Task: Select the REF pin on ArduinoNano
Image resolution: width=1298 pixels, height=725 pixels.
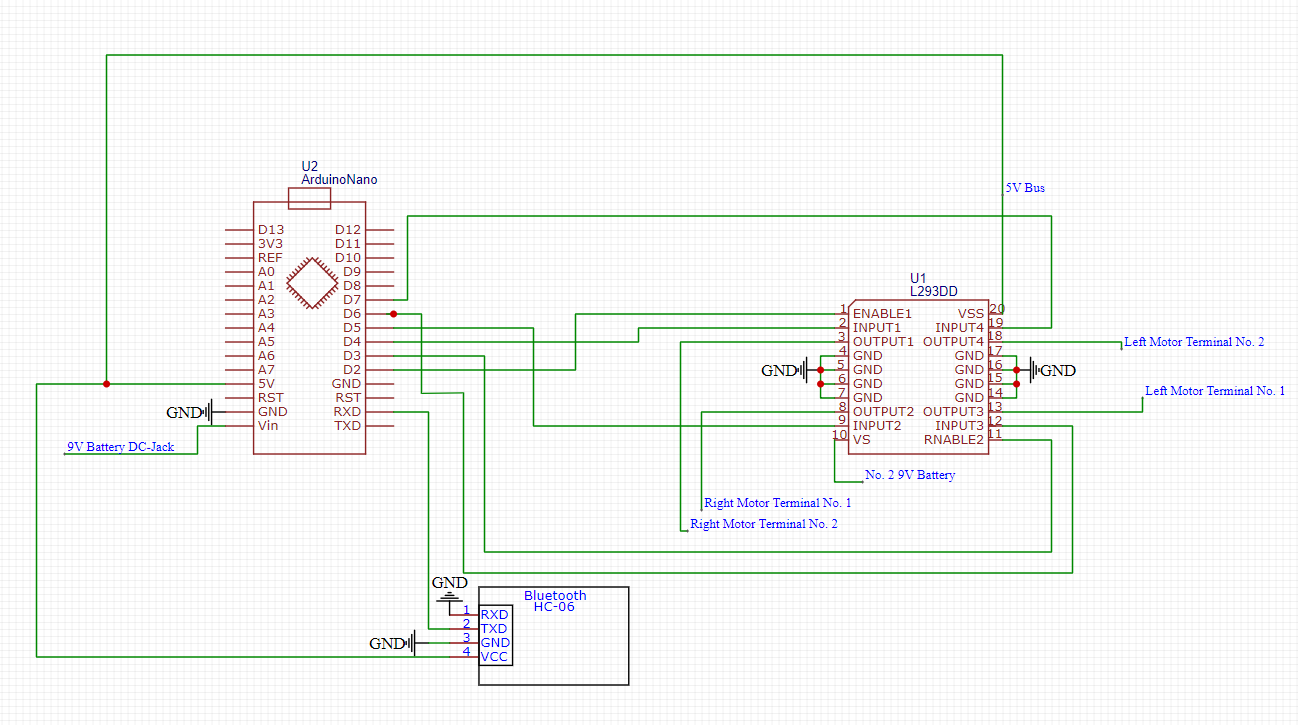Action: tap(270, 258)
